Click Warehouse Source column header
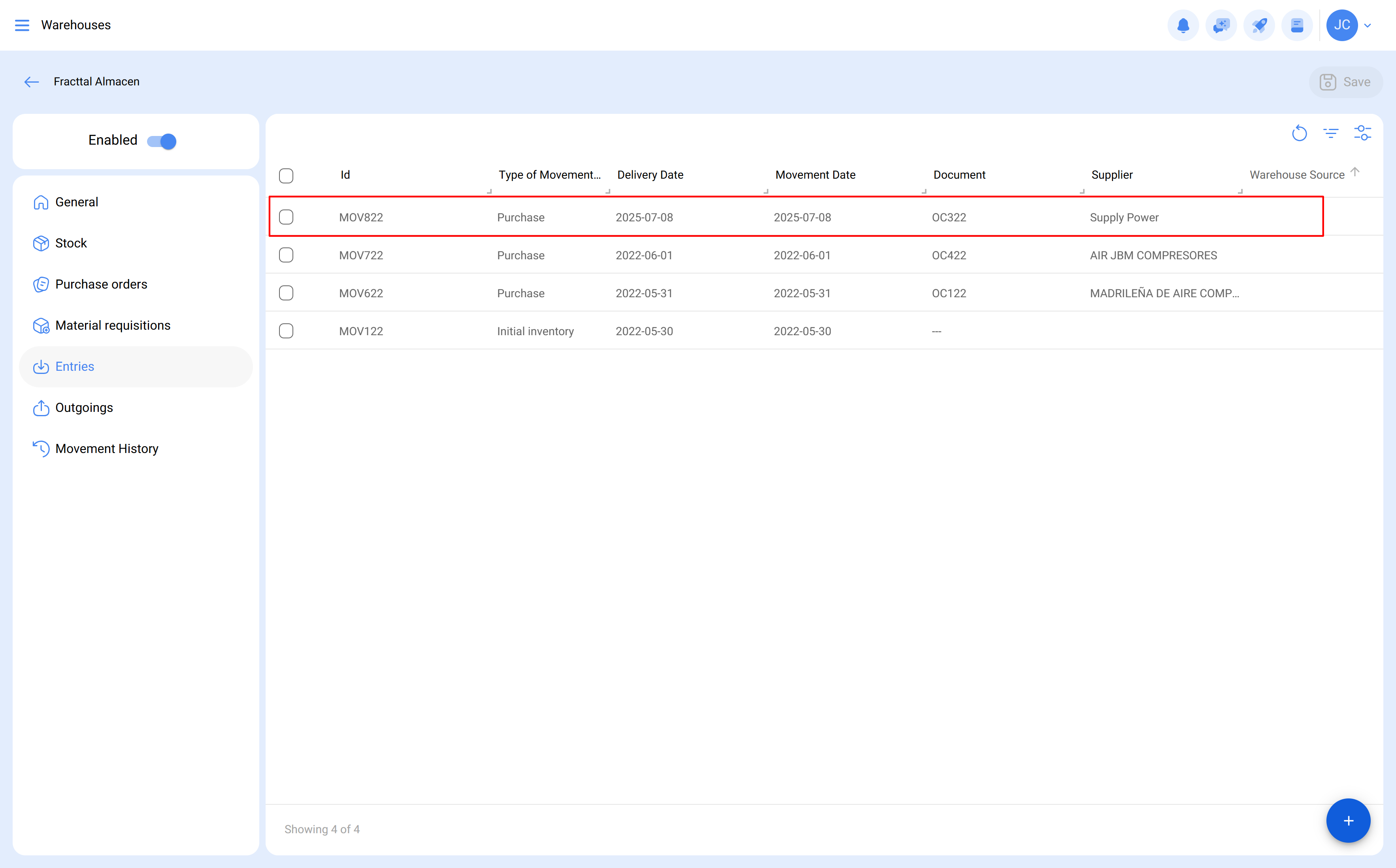The image size is (1396, 868). (x=1297, y=175)
